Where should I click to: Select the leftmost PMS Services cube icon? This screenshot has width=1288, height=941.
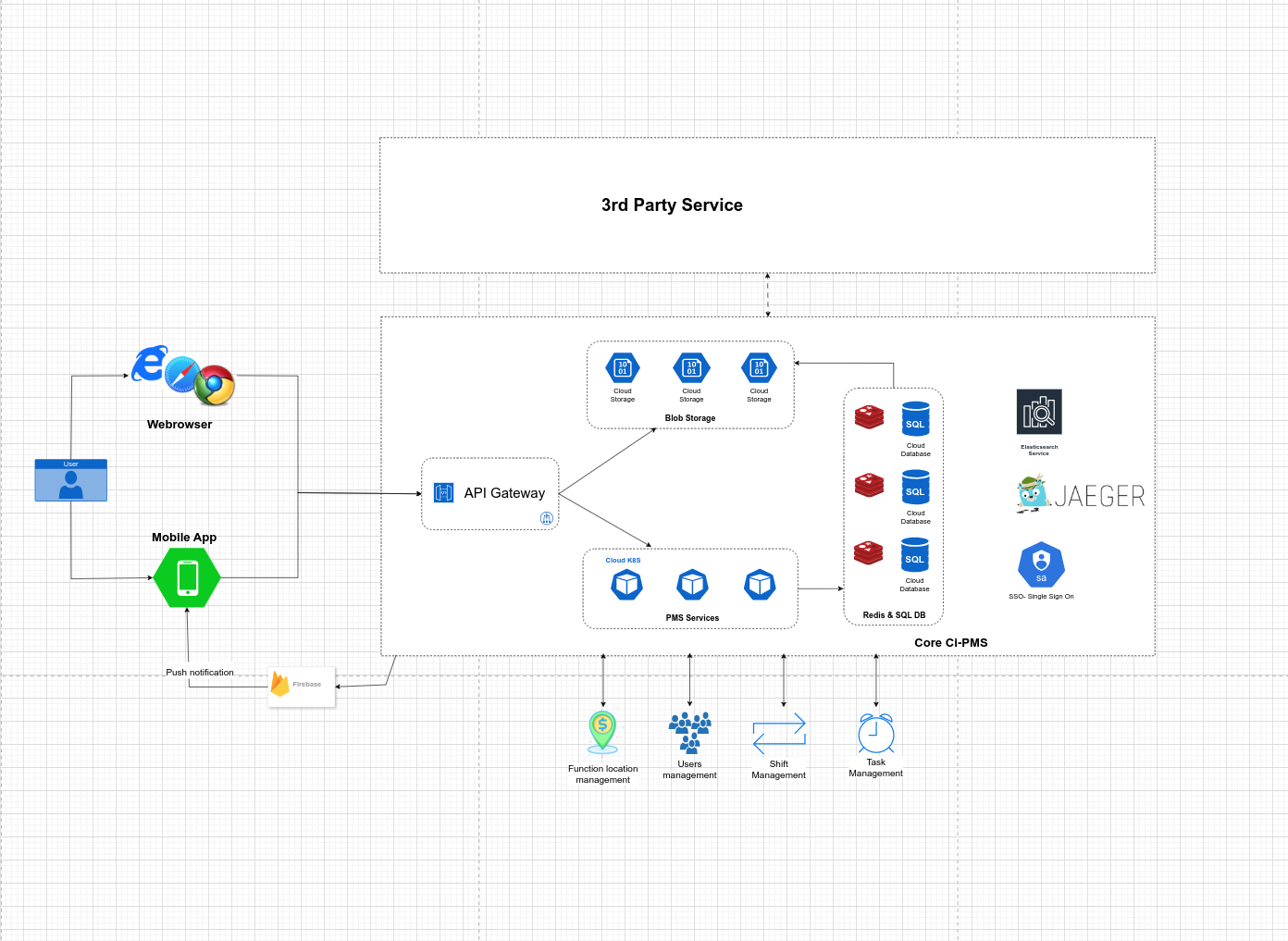tap(626, 585)
